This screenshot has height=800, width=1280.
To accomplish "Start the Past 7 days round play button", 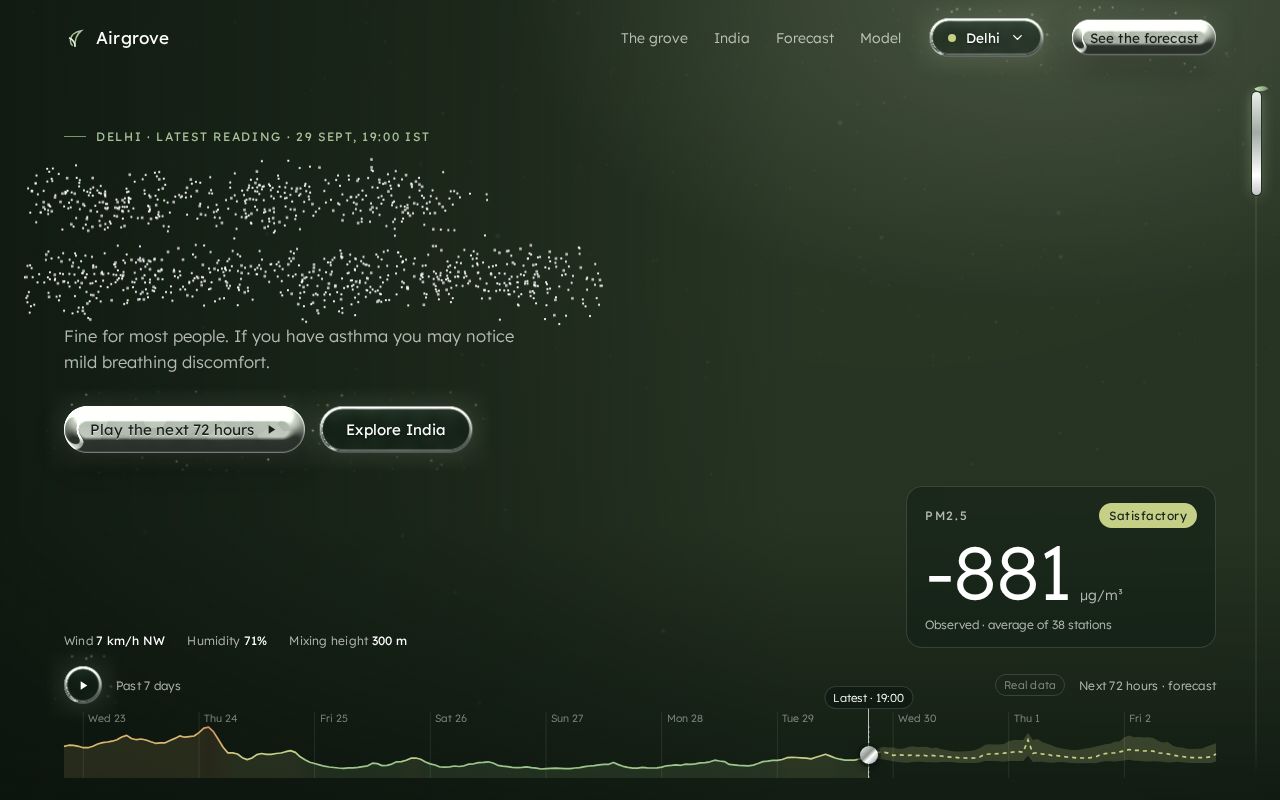I will [83, 685].
